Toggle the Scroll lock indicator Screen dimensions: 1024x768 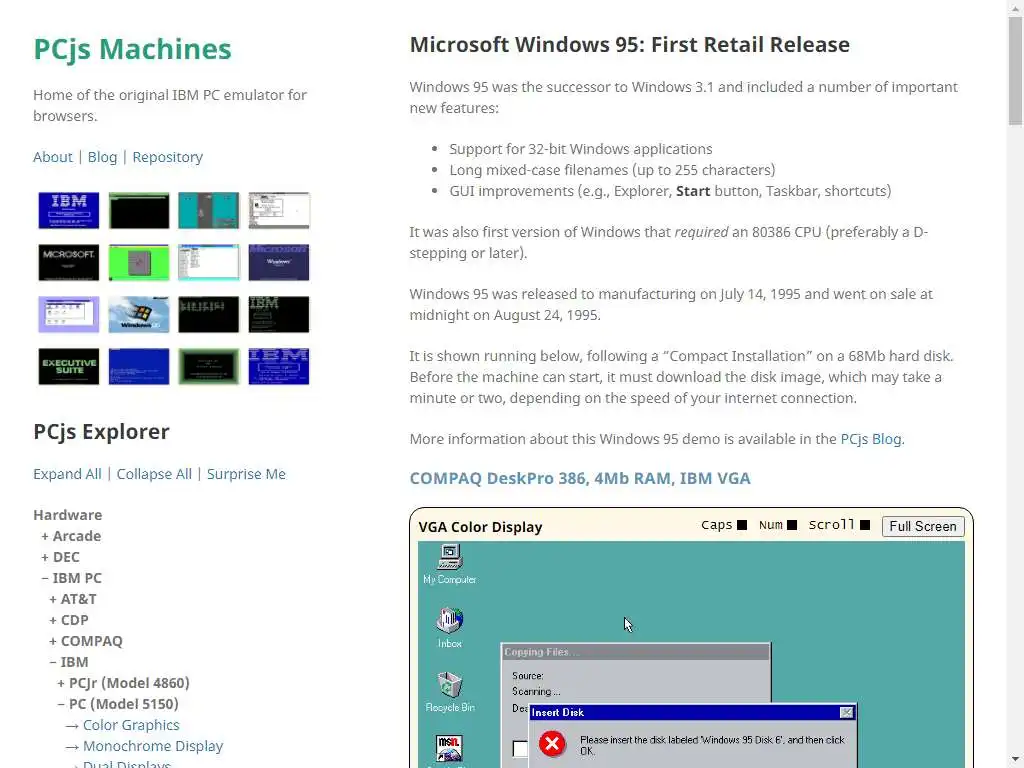[865, 525]
